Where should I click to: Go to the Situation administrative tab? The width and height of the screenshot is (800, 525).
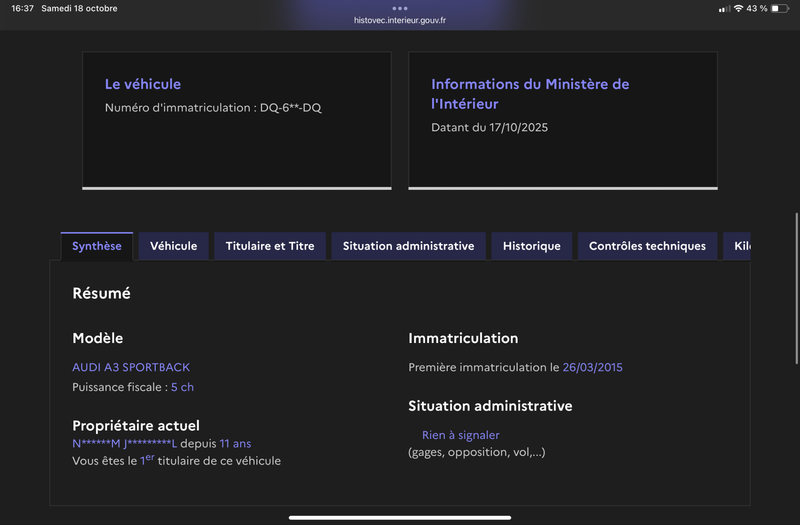click(x=408, y=246)
